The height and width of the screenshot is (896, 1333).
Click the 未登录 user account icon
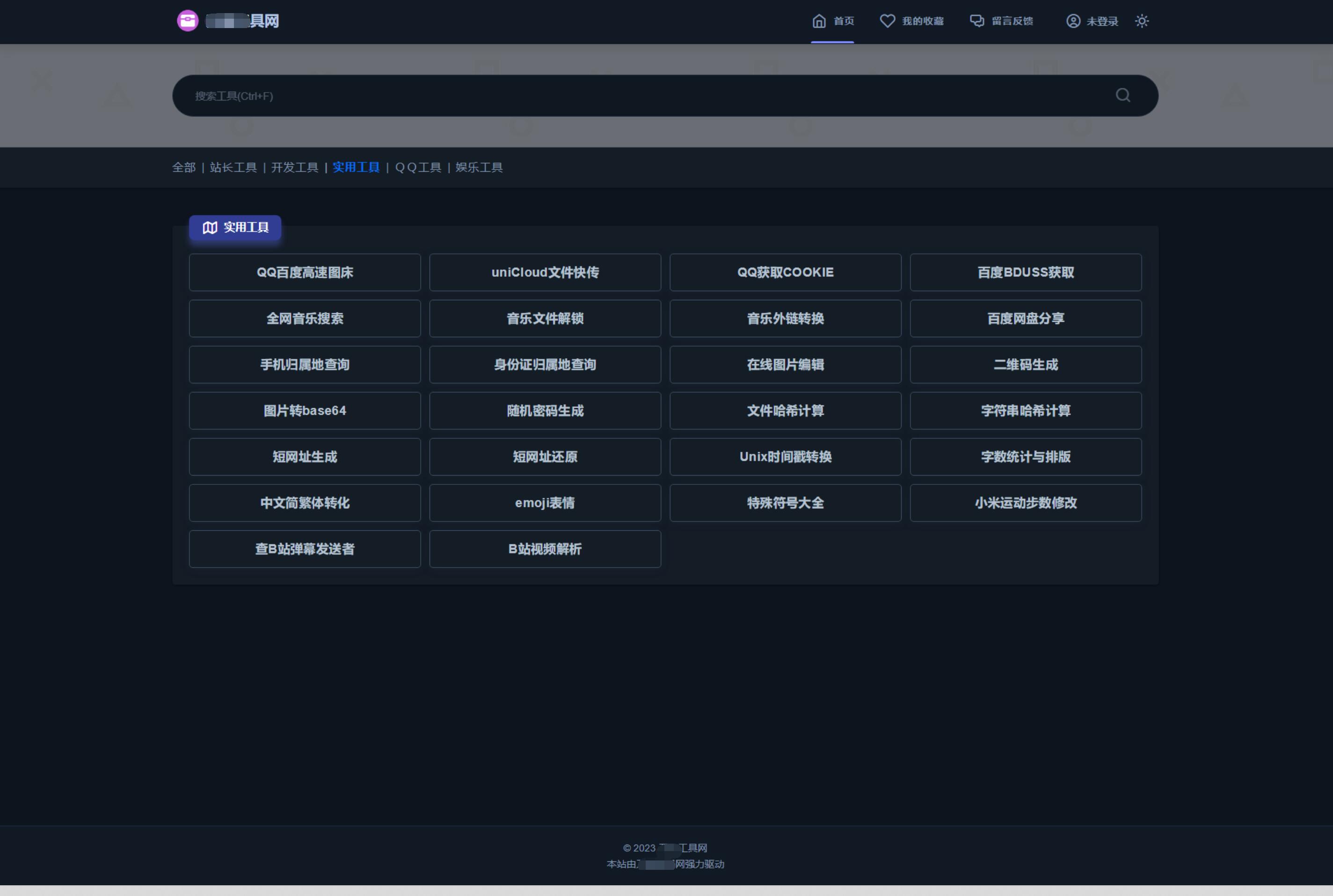pyautogui.click(x=1073, y=21)
